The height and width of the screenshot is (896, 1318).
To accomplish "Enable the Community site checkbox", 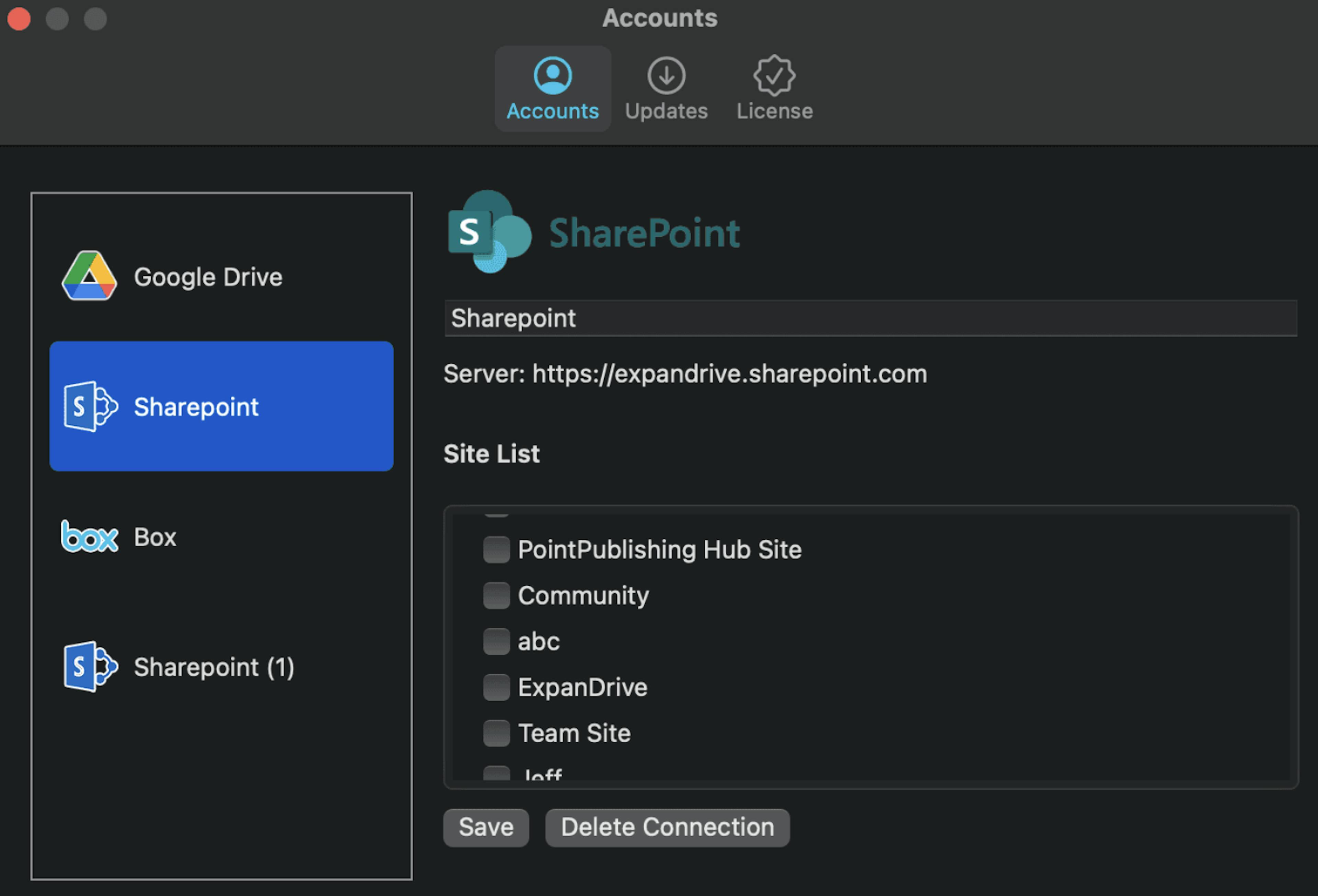I will (496, 595).
